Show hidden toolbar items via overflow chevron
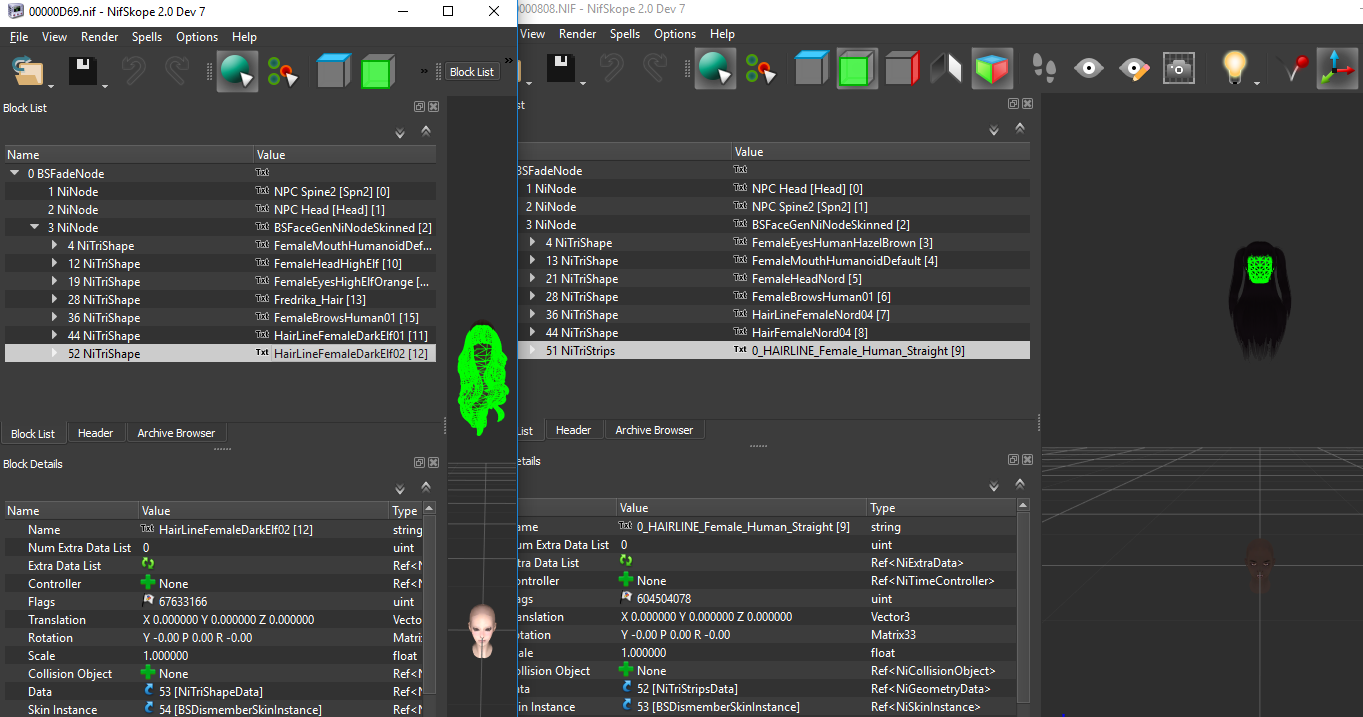Image resolution: width=1363 pixels, height=717 pixels. (x=425, y=72)
